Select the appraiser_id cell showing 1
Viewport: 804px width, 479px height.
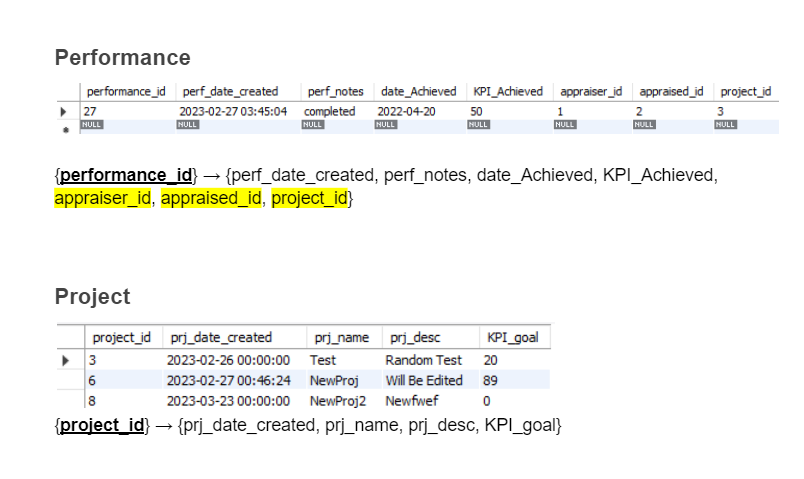pyautogui.click(x=593, y=111)
